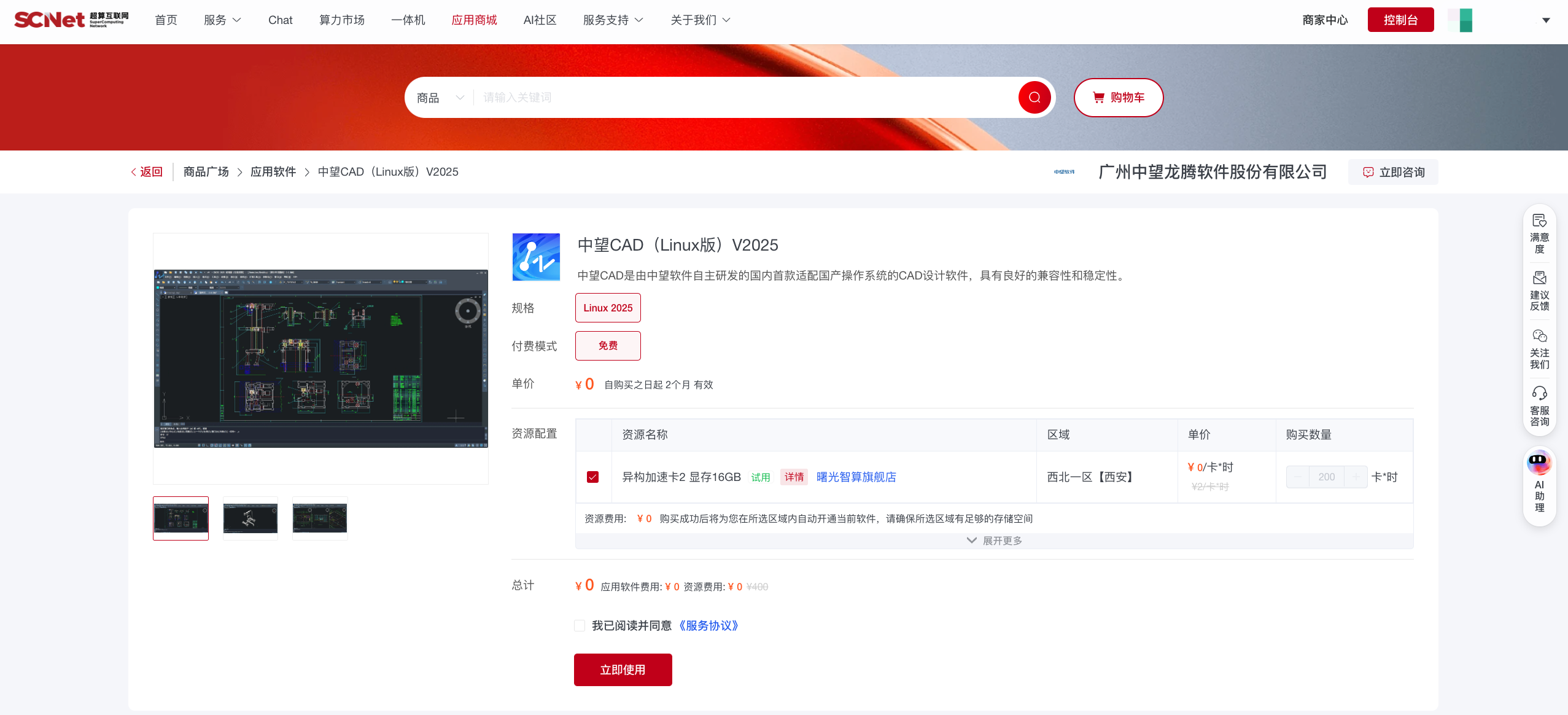1568x715 pixels.
Task: Open the 商品 search category dropdown
Action: coord(440,98)
